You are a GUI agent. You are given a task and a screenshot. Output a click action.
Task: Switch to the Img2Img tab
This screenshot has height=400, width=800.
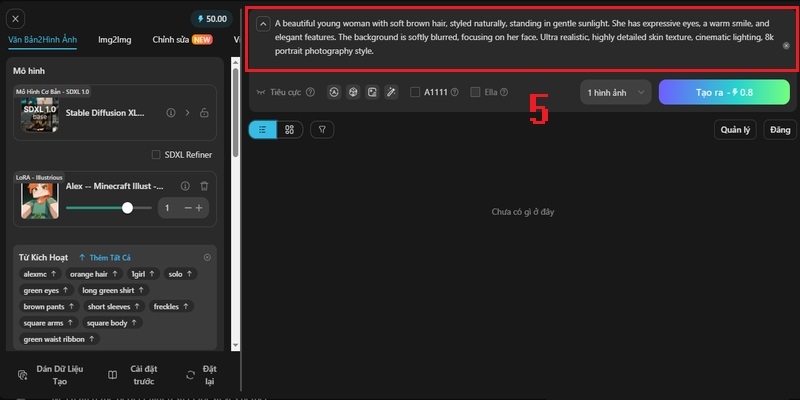tap(115, 39)
